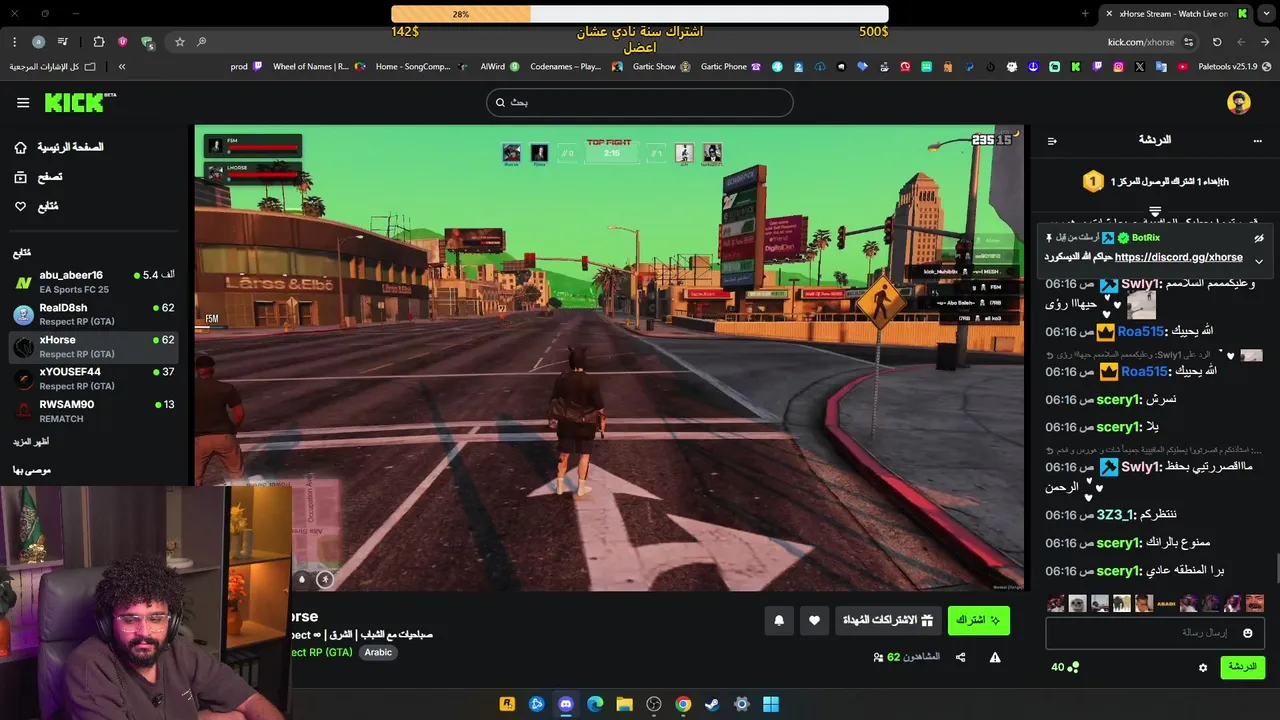Open File Explorer from the taskbar
This screenshot has width=1280, height=720.
click(x=624, y=704)
